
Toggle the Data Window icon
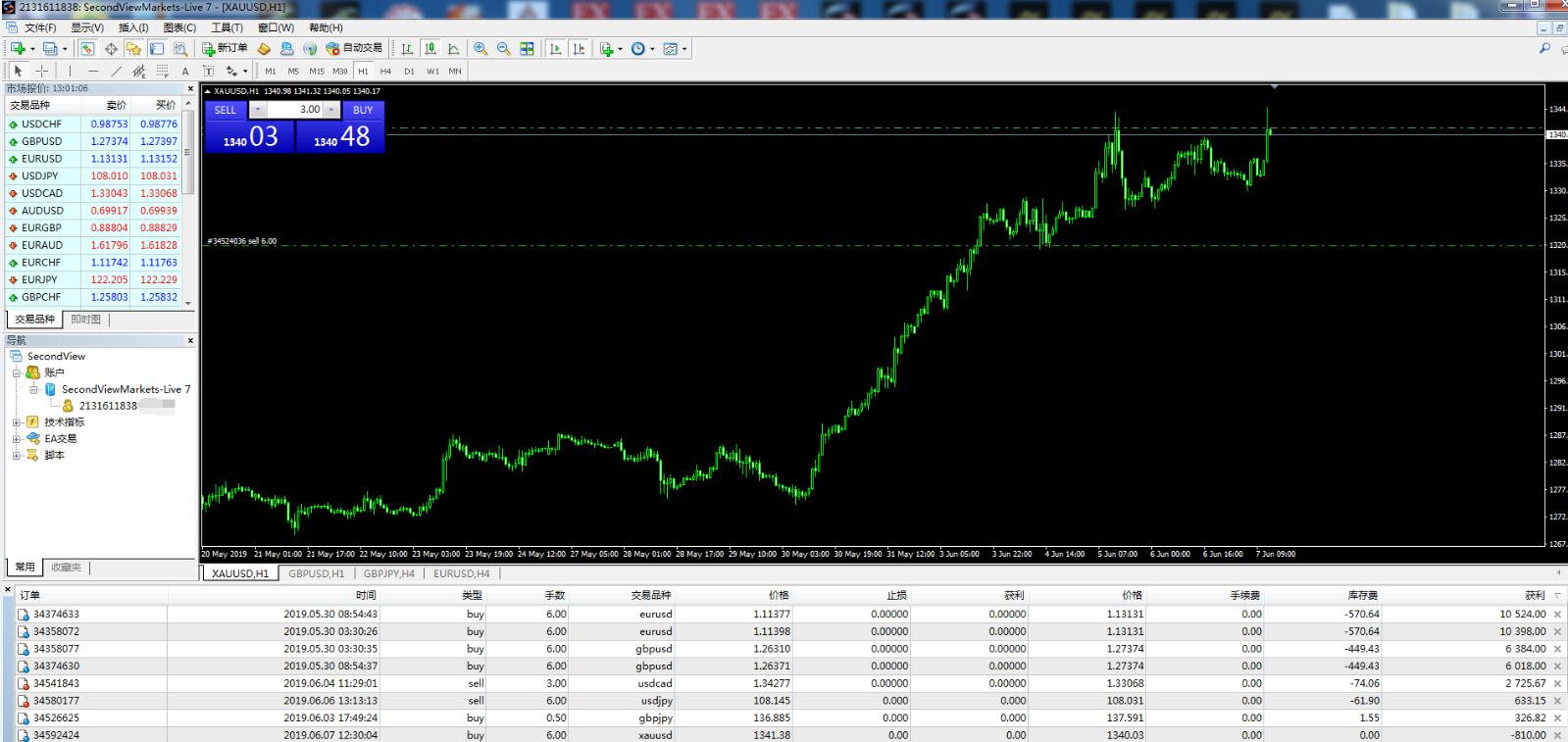(x=111, y=48)
